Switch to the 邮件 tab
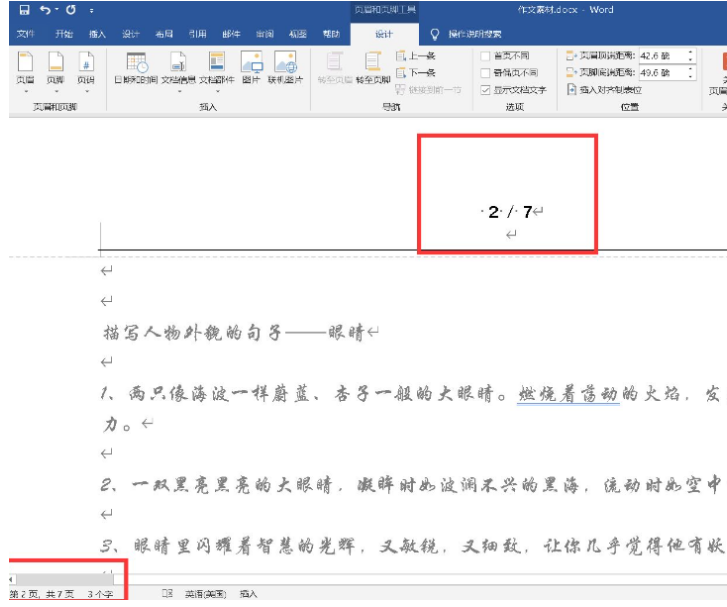This screenshot has height=607, width=727. 231,34
